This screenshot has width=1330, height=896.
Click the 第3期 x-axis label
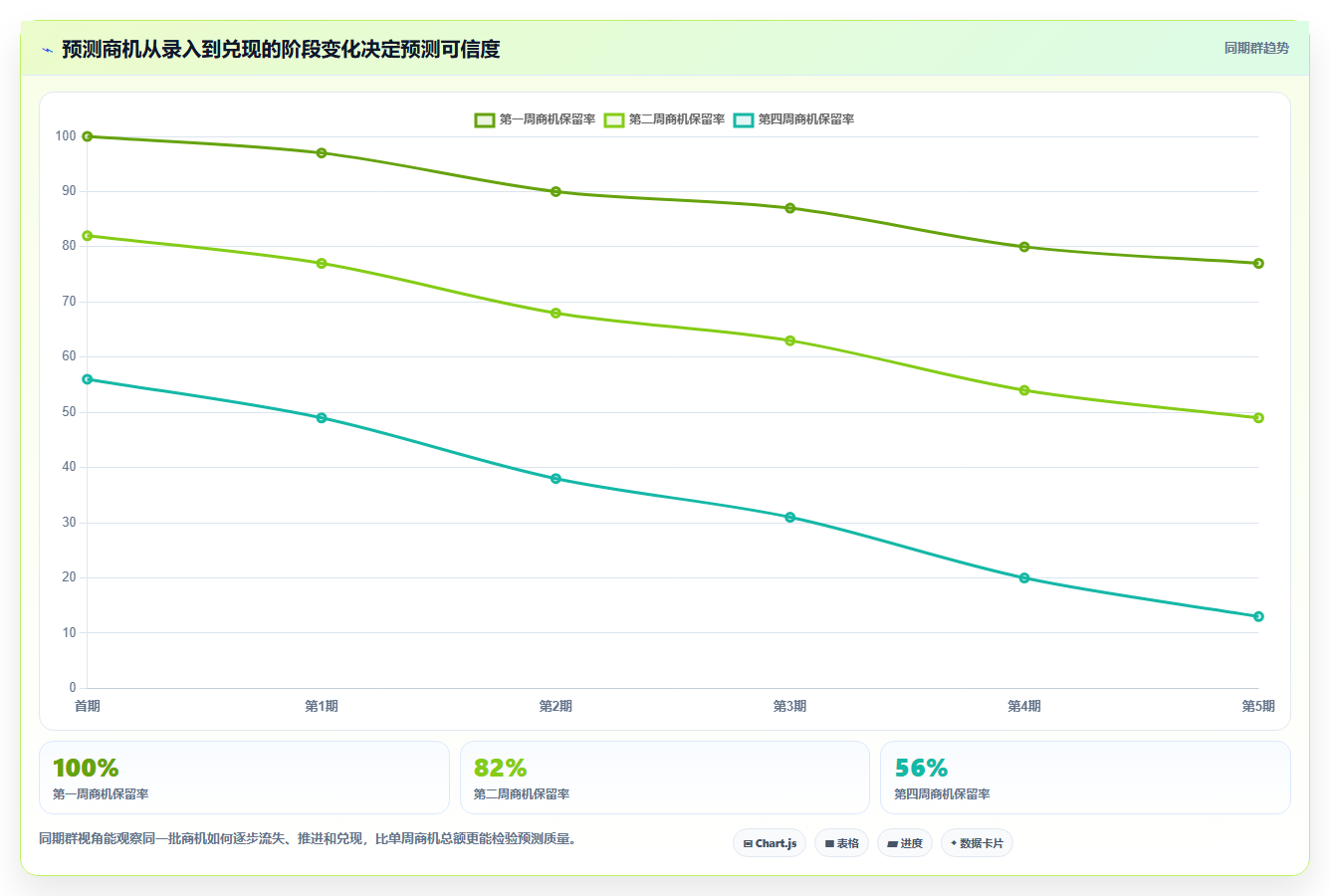point(790,706)
